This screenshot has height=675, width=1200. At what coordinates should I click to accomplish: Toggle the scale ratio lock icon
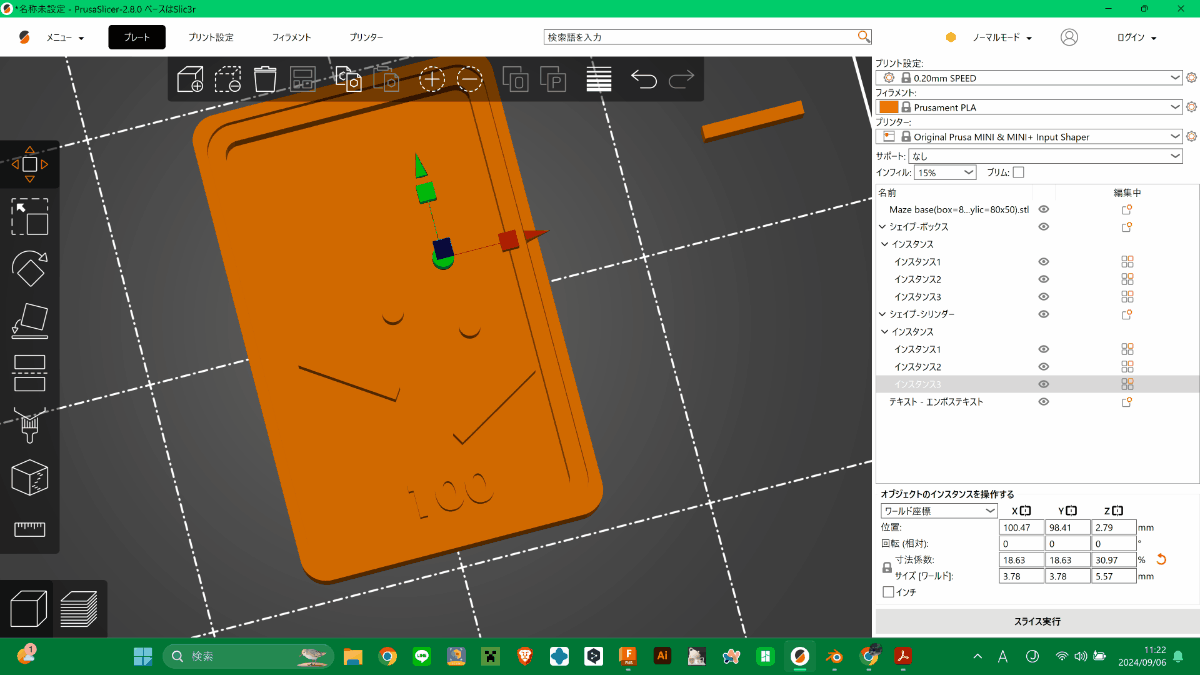click(886, 567)
